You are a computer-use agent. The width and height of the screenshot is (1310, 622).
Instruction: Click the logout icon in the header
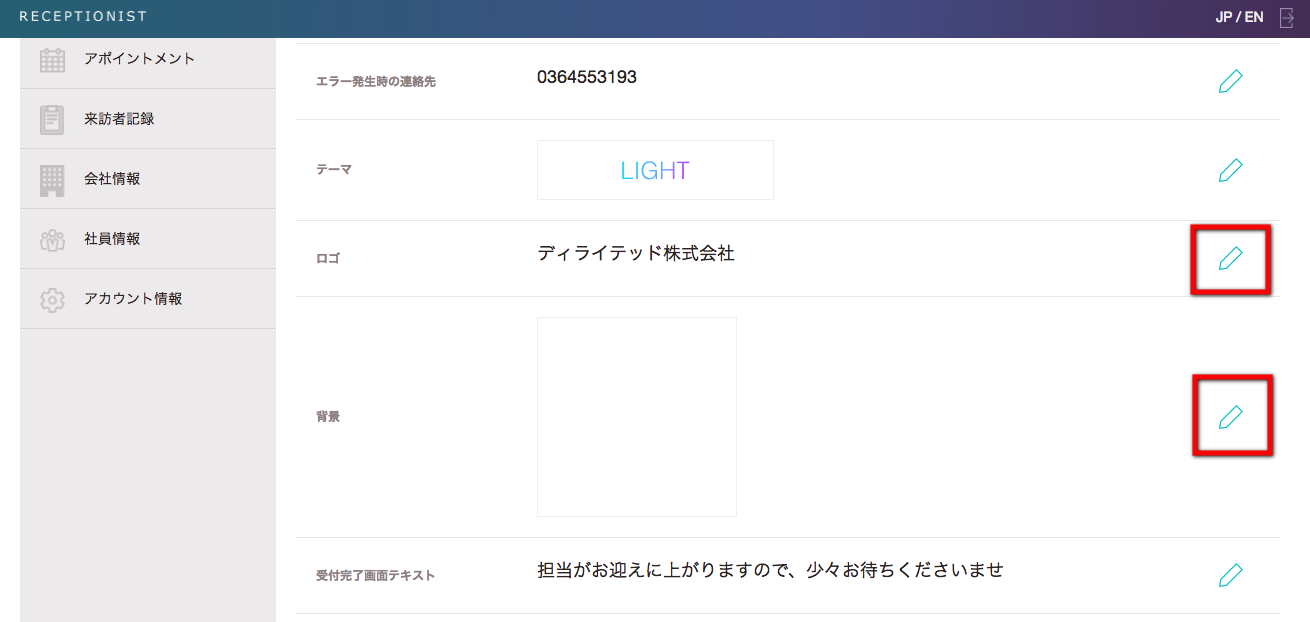[1287, 17]
